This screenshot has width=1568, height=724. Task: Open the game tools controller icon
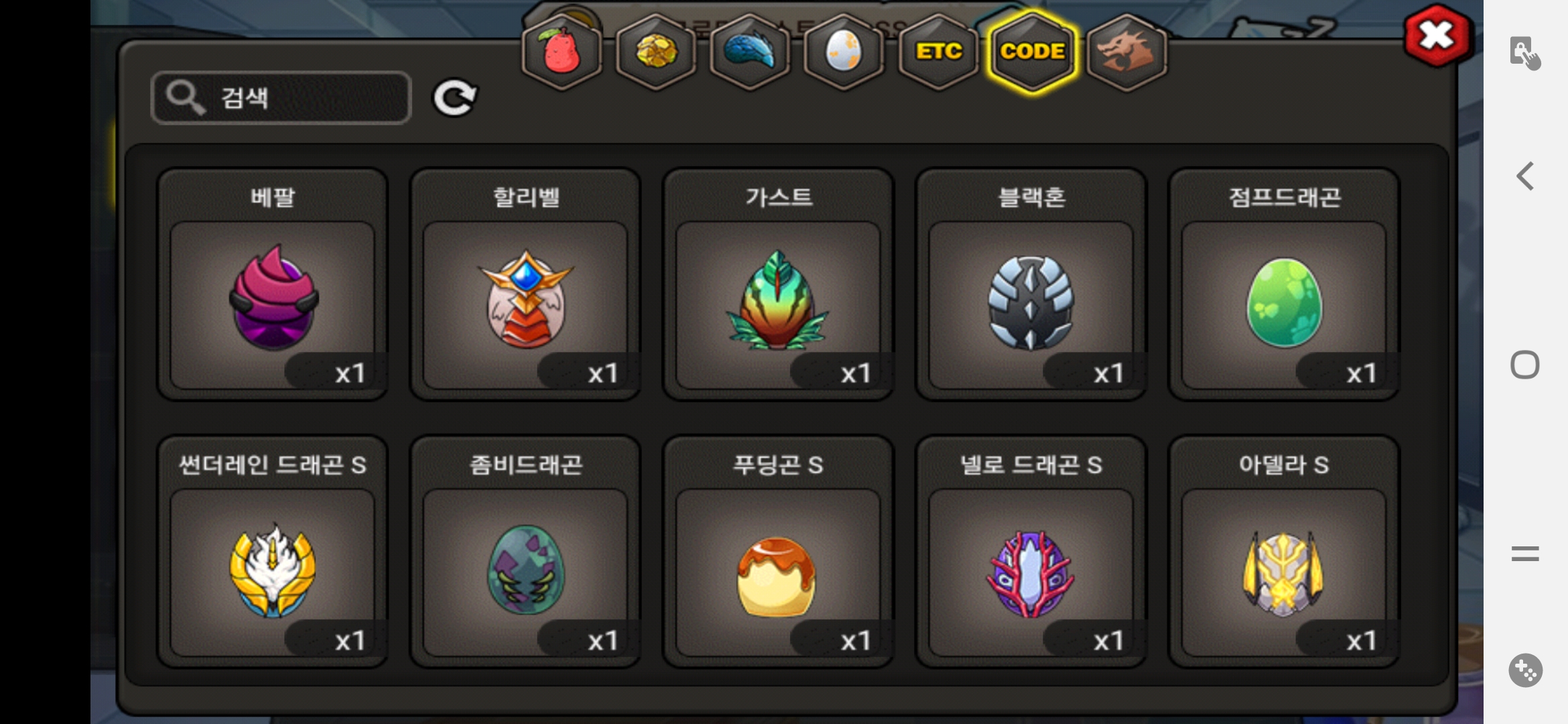[x=1526, y=670]
